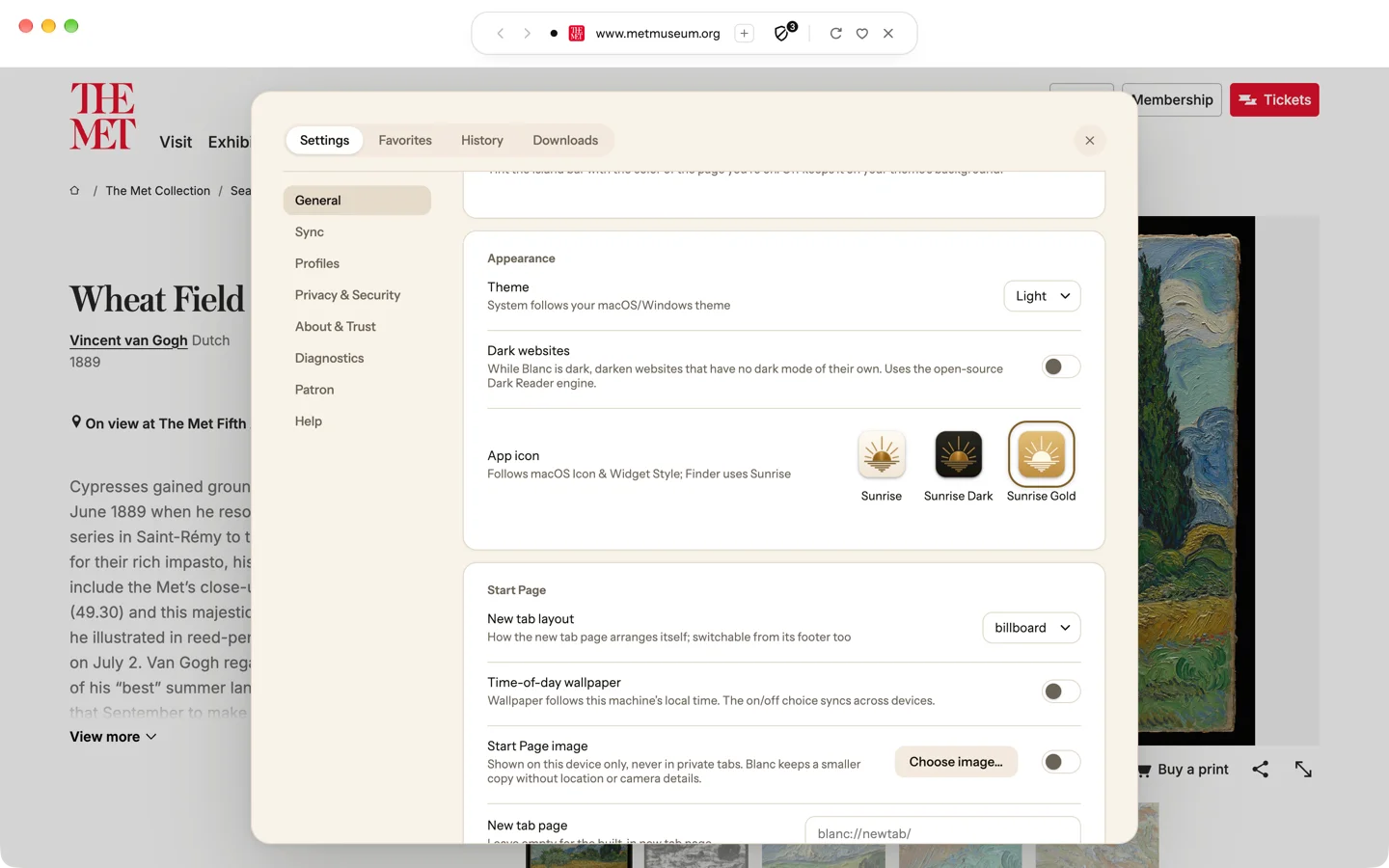Open the Patron section

click(357, 390)
